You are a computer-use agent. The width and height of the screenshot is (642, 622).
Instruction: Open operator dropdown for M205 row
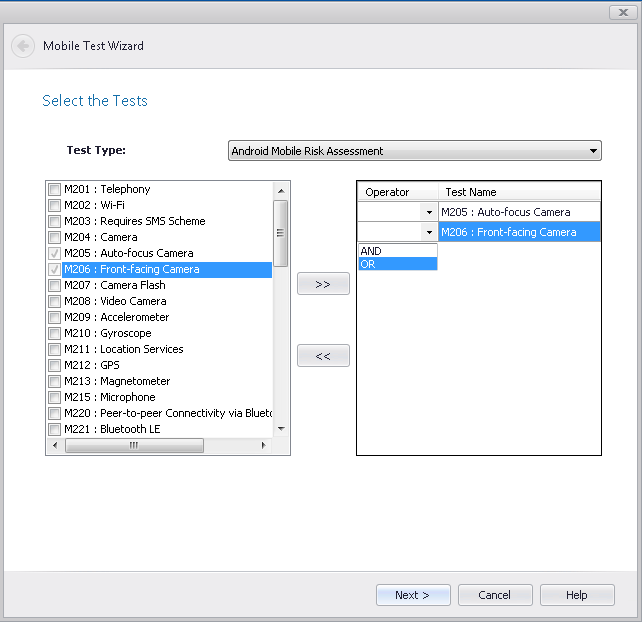pos(429,212)
